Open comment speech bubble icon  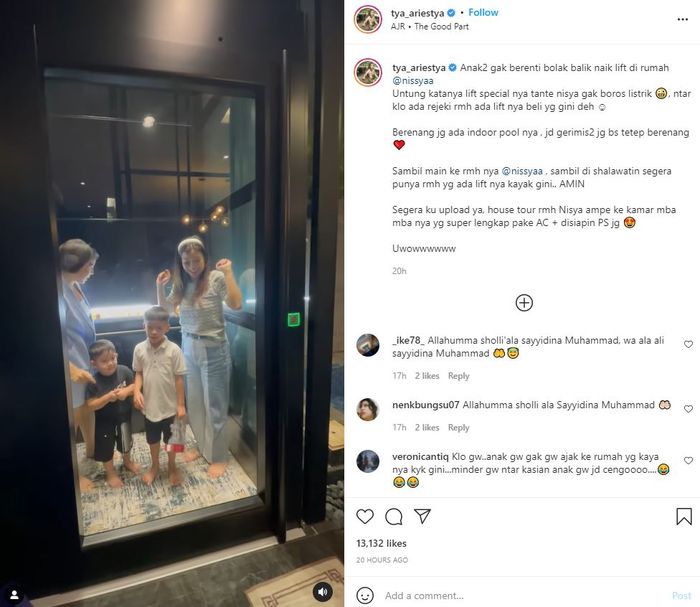pos(393,516)
